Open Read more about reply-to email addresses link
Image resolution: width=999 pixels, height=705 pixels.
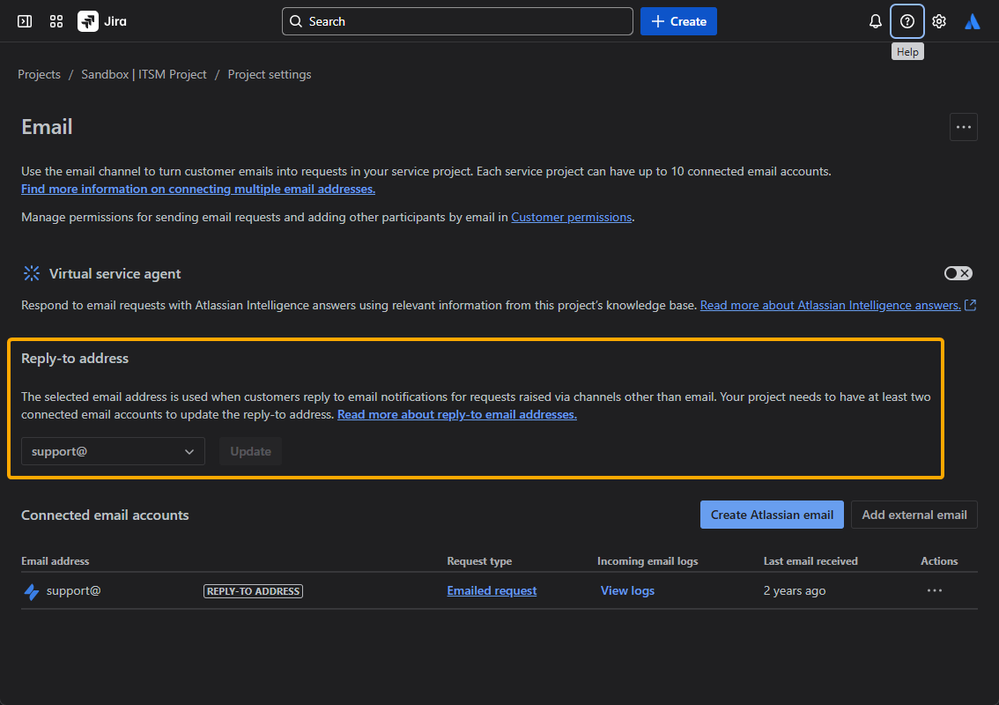point(457,415)
